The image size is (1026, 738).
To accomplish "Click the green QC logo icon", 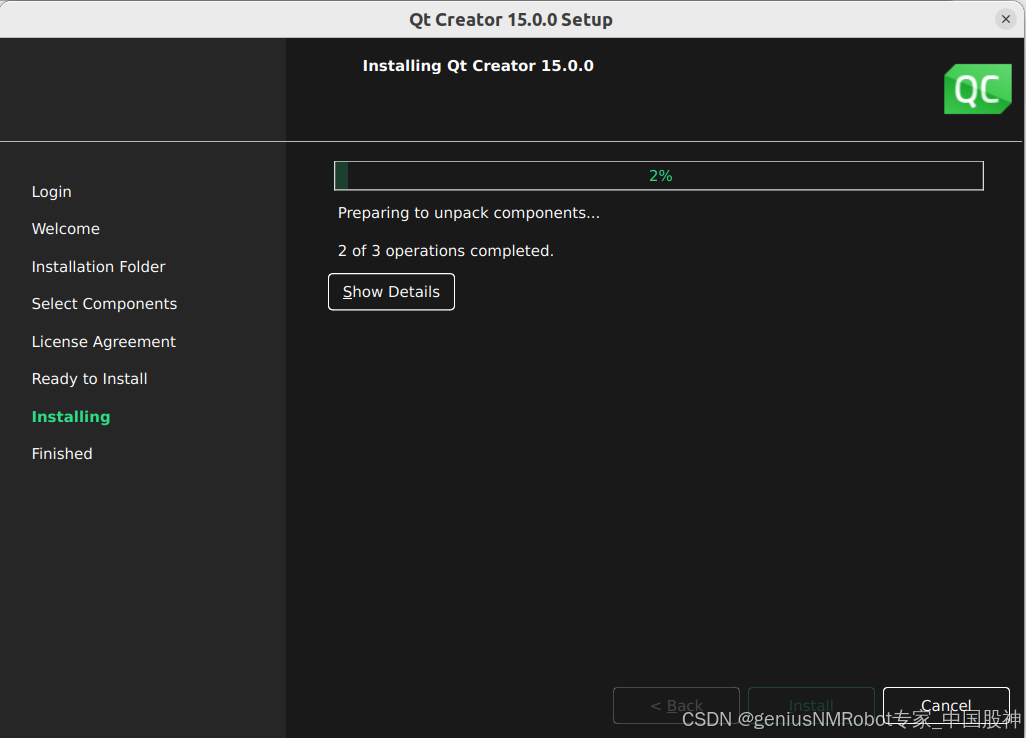I will click(x=977, y=89).
